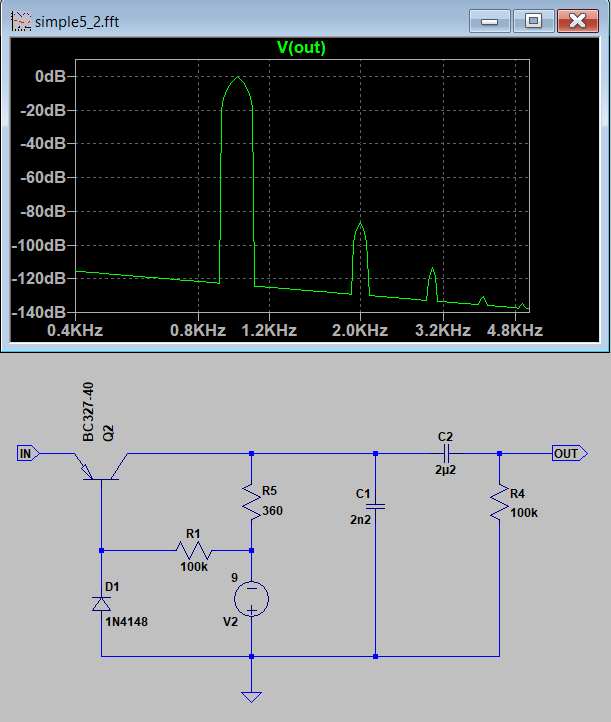Image resolution: width=611 pixels, height=722 pixels.
Task: Click the LTspice waveform icon in the title bar
Action: pos(21,21)
